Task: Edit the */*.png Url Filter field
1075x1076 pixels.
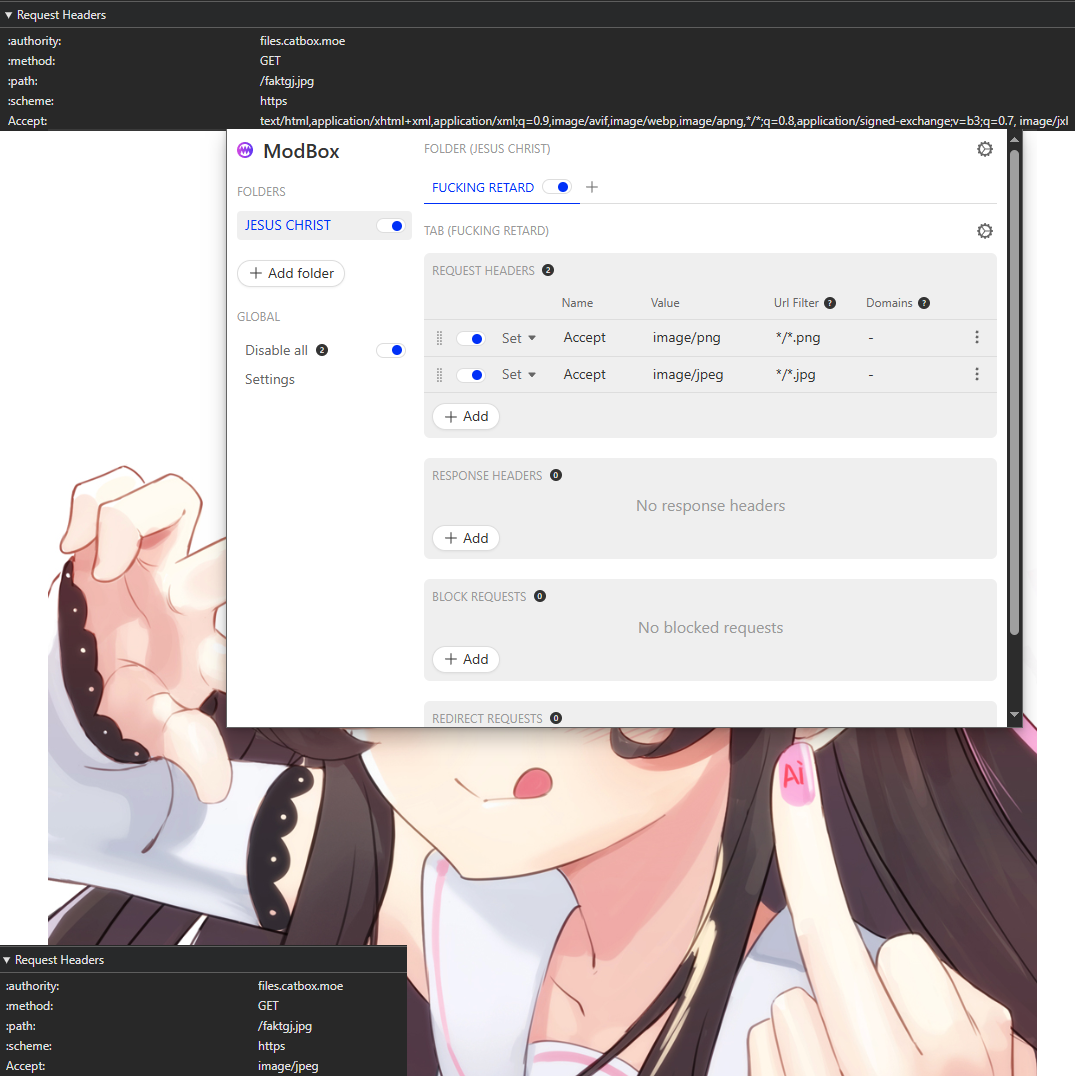Action: (798, 338)
